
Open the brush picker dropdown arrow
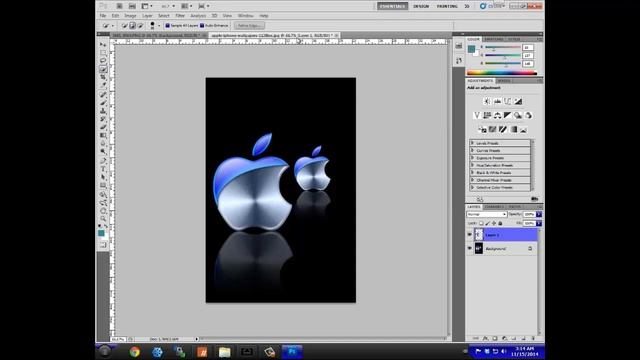point(159,26)
